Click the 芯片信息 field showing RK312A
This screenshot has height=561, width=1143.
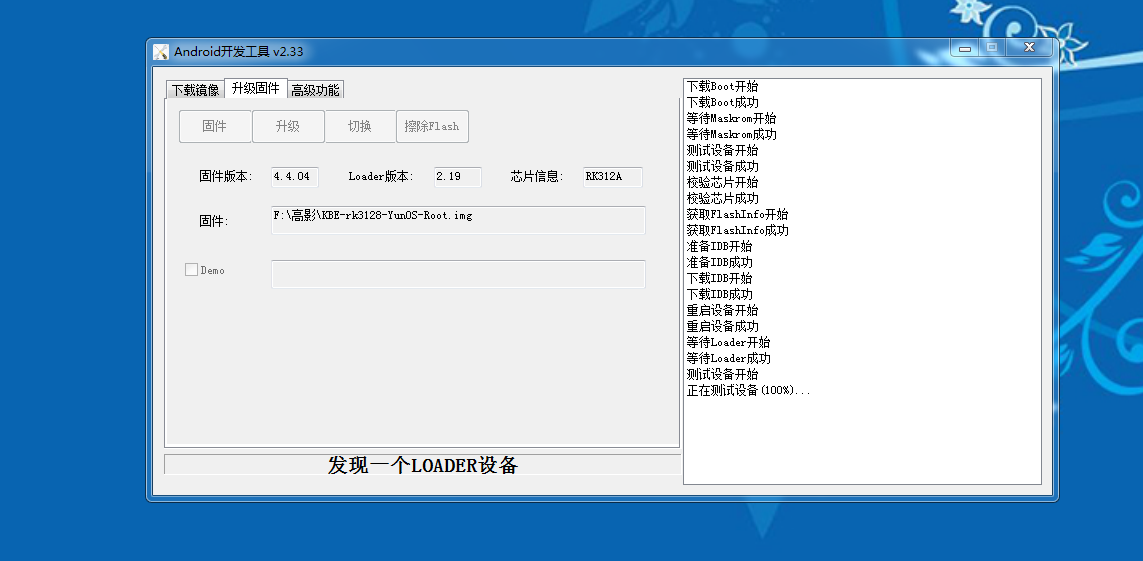tap(612, 176)
